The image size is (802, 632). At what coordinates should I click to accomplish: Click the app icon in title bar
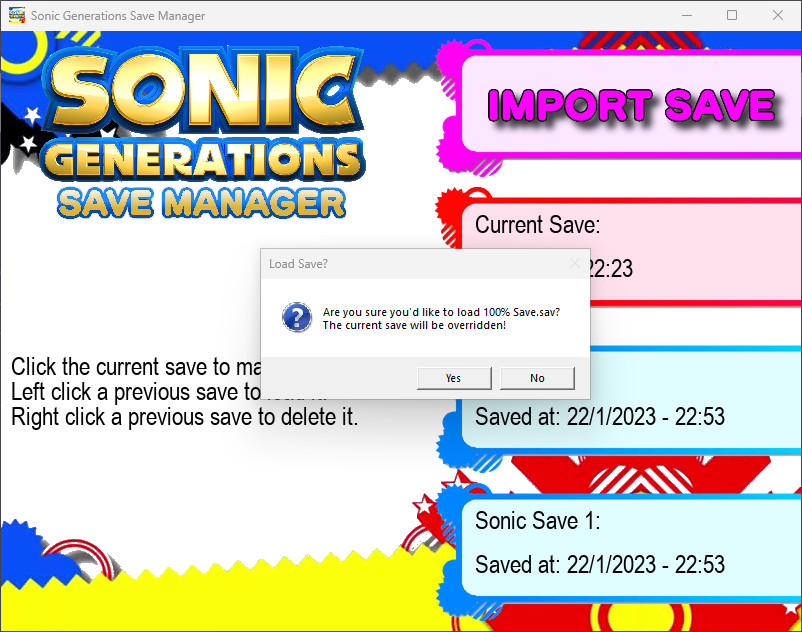[x=16, y=16]
